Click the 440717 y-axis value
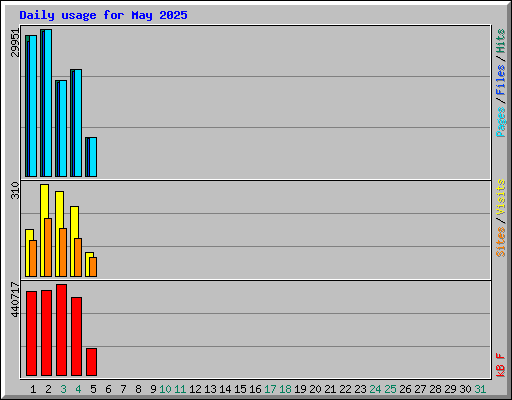Screen dimensions: 512x400 click(15, 299)
